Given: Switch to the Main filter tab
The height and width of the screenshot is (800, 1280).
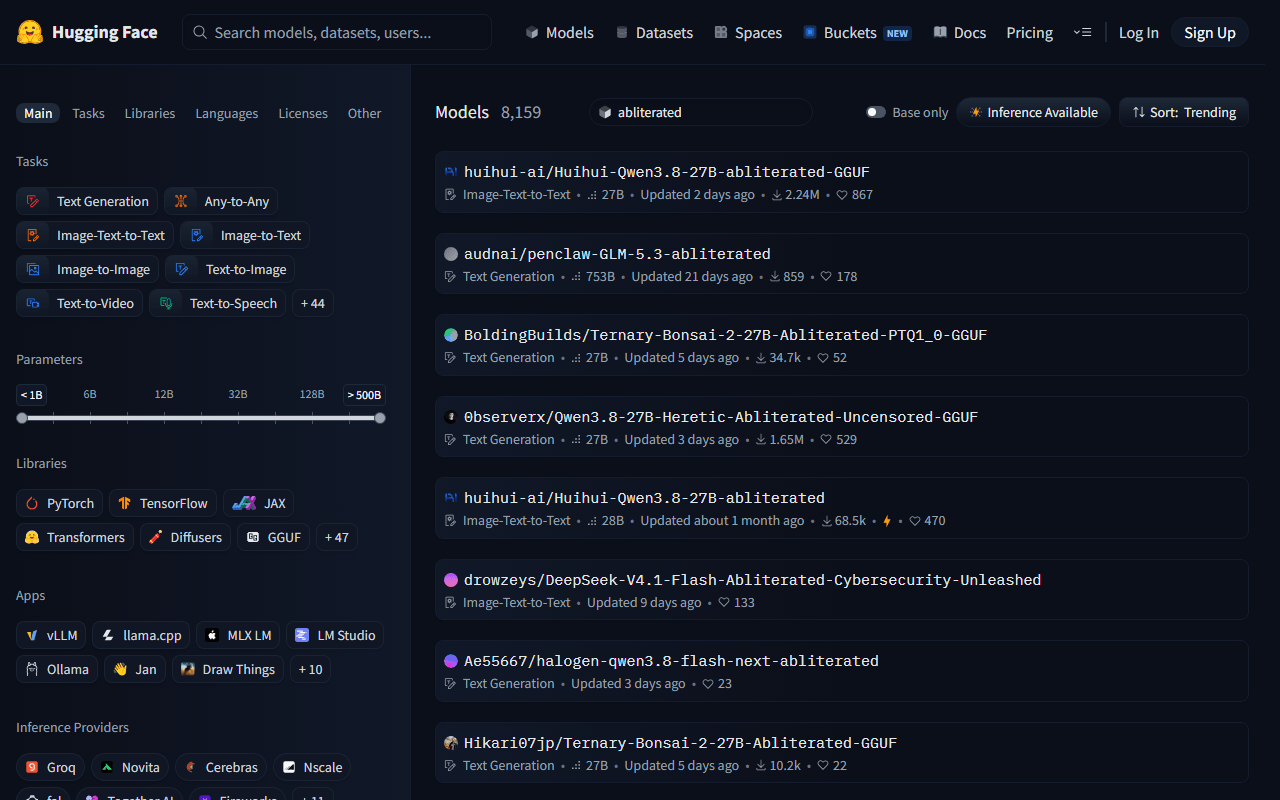Looking at the screenshot, I should click(x=38, y=113).
